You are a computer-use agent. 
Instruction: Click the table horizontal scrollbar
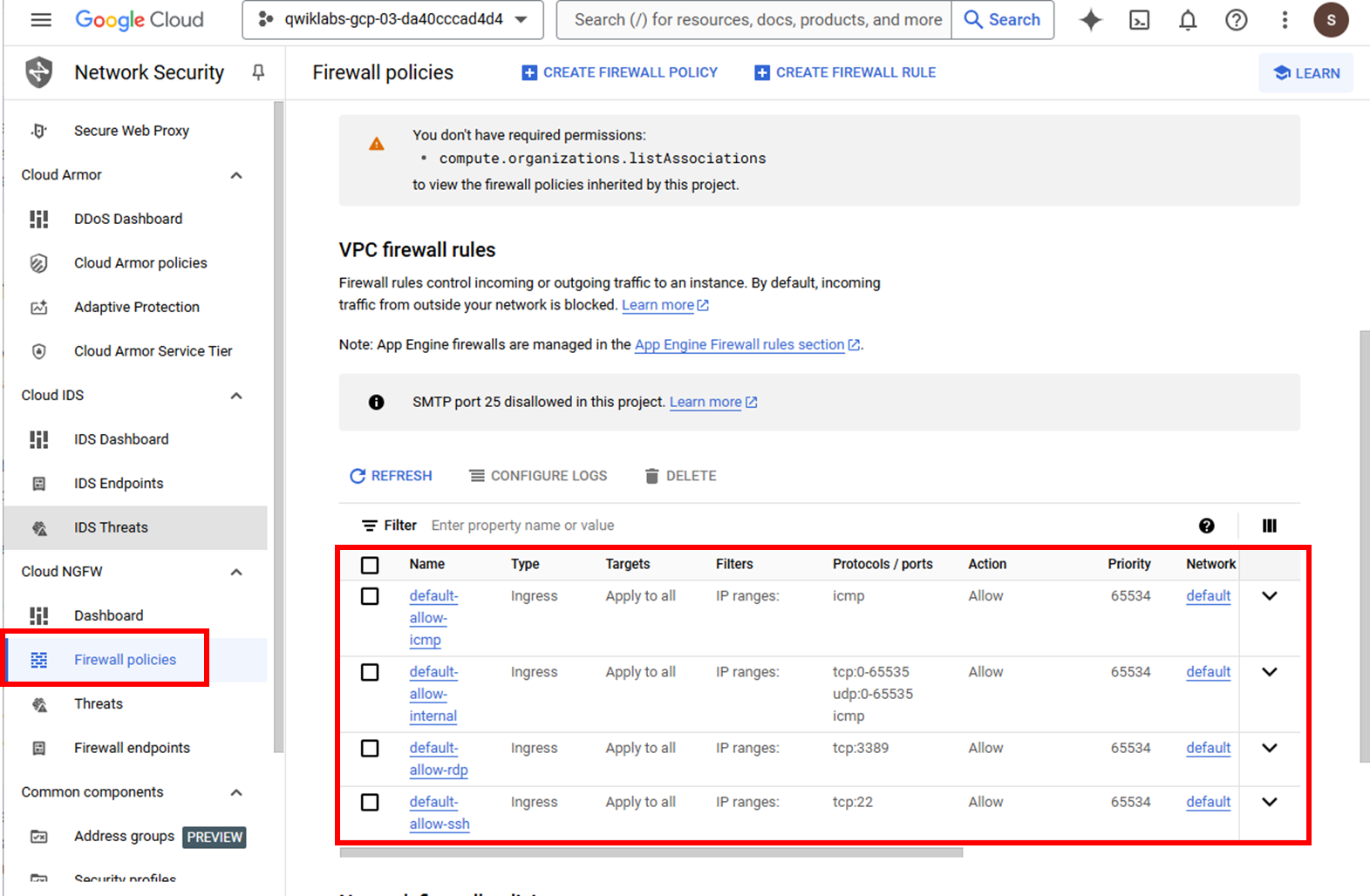click(651, 852)
